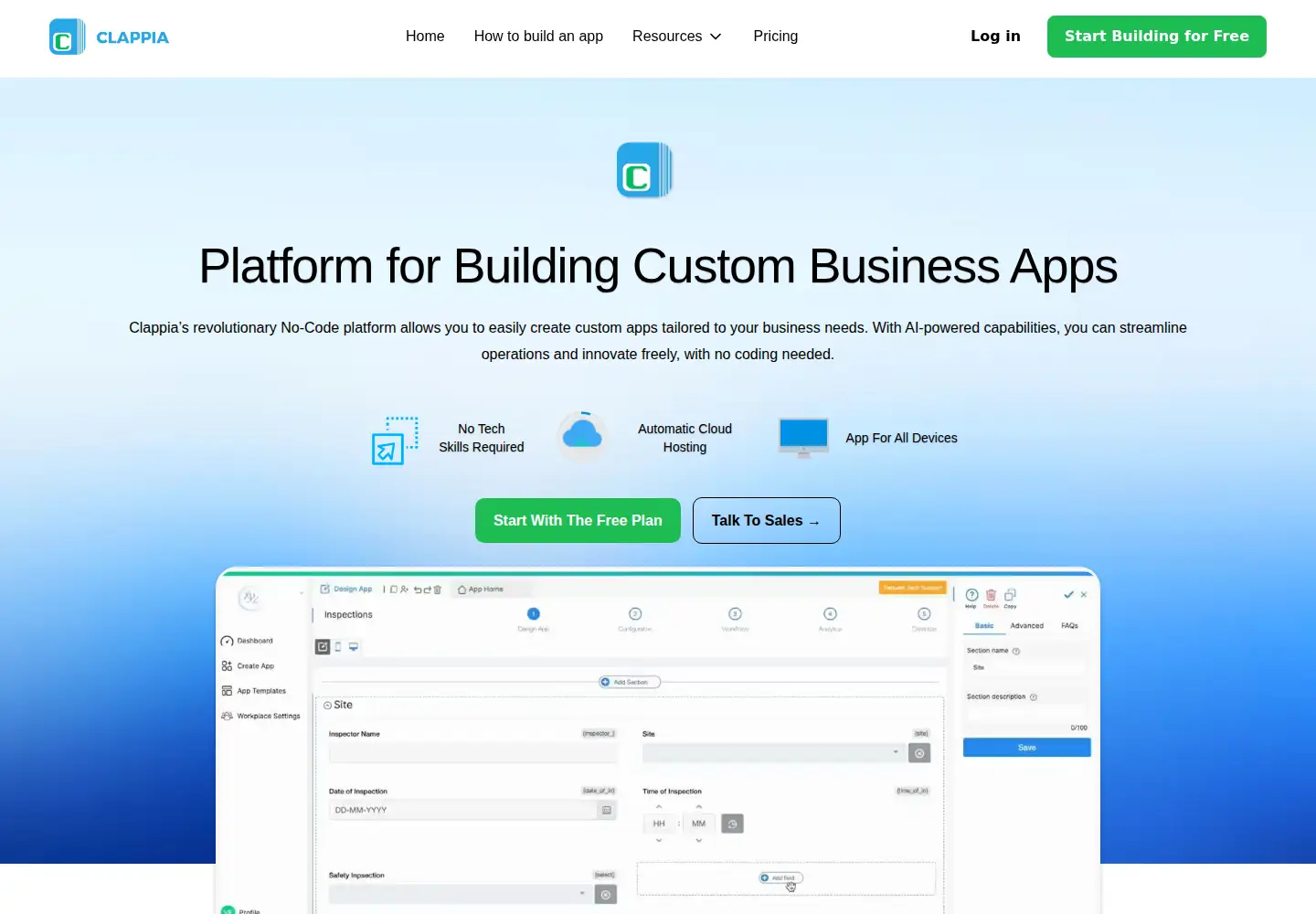This screenshot has height=914, width=1316.
Task: Open App Home tab in the preview
Action: pyautogui.click(x=481, y=590)
